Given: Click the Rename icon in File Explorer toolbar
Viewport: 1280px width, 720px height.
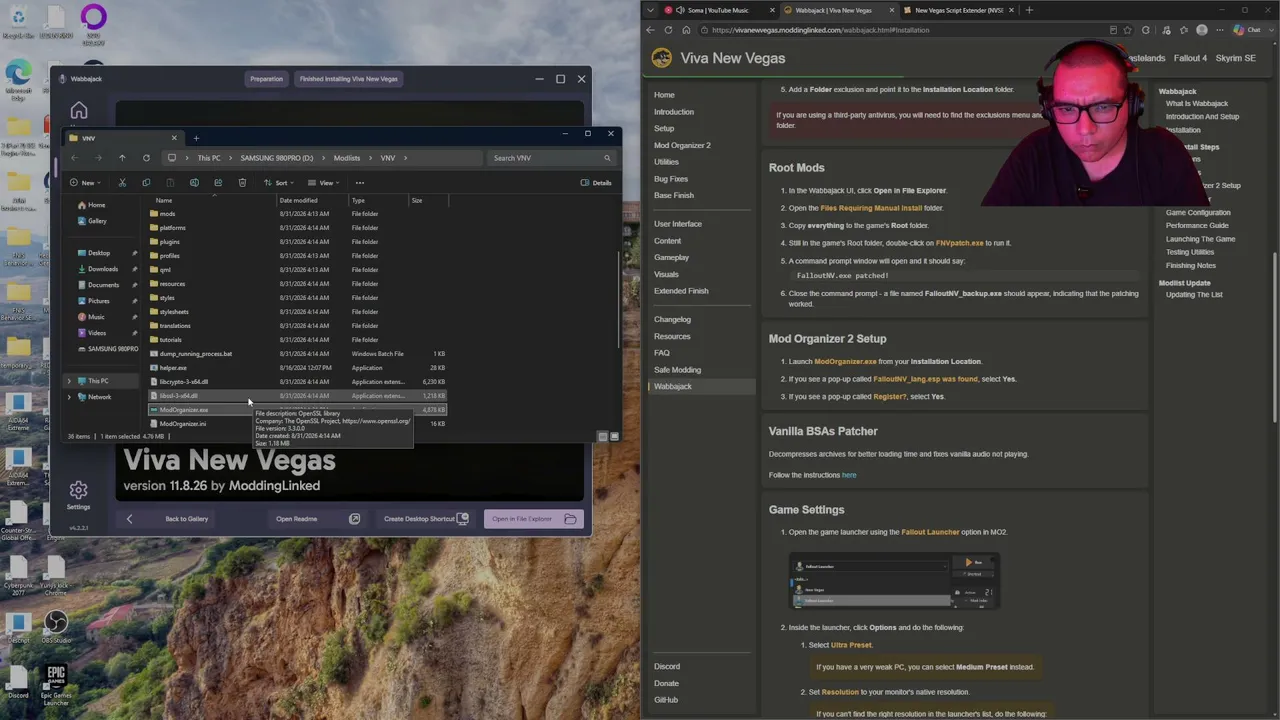Looking at the screenshot, I should click(194, 183).
